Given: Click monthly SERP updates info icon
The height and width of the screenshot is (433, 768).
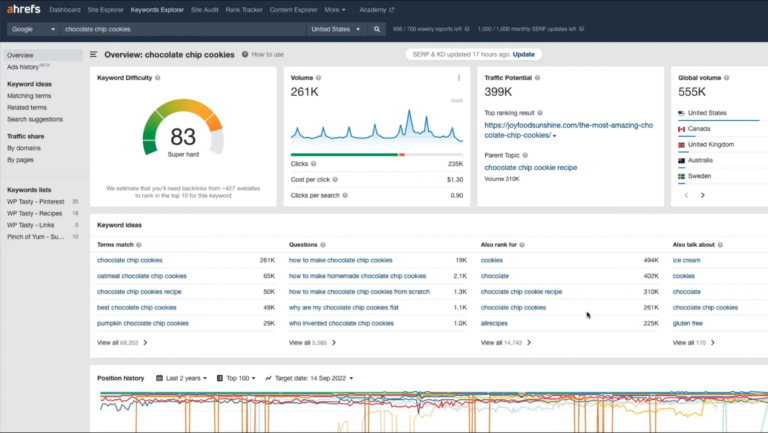Looking at the screenshot, I should click(x=581, y=29).
